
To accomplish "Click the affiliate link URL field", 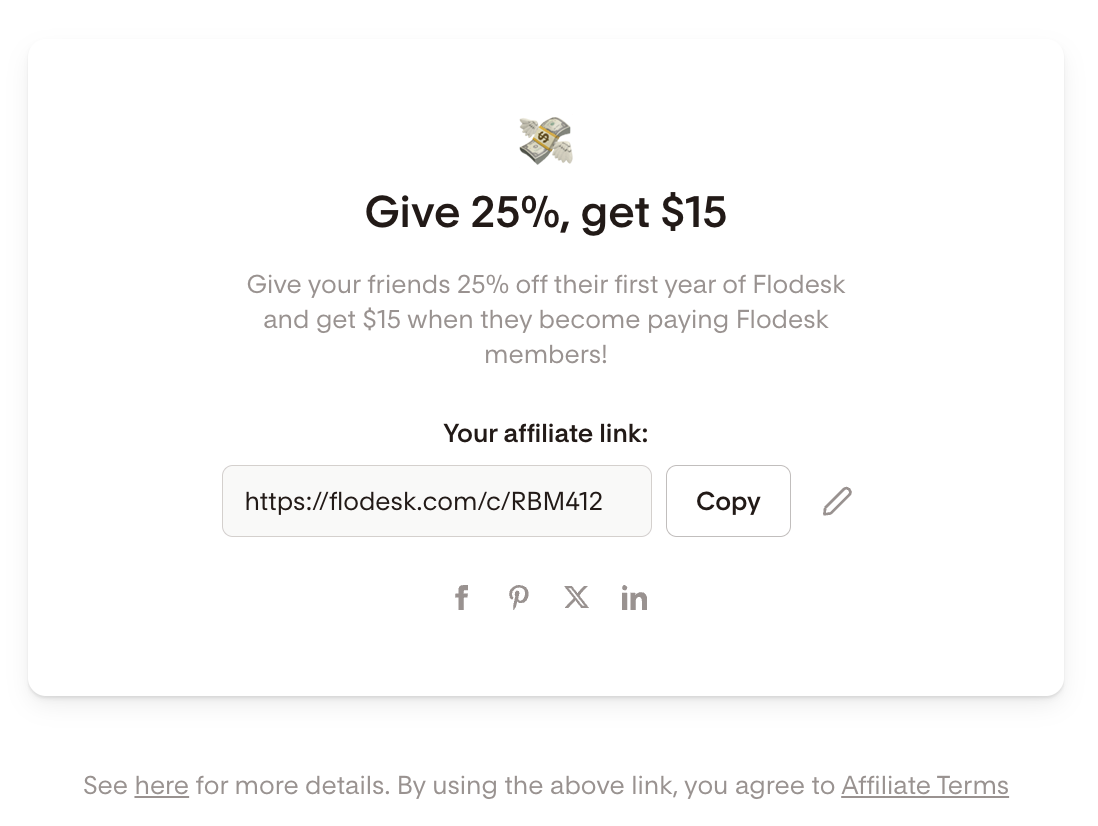I will click(x=436, y=501).
